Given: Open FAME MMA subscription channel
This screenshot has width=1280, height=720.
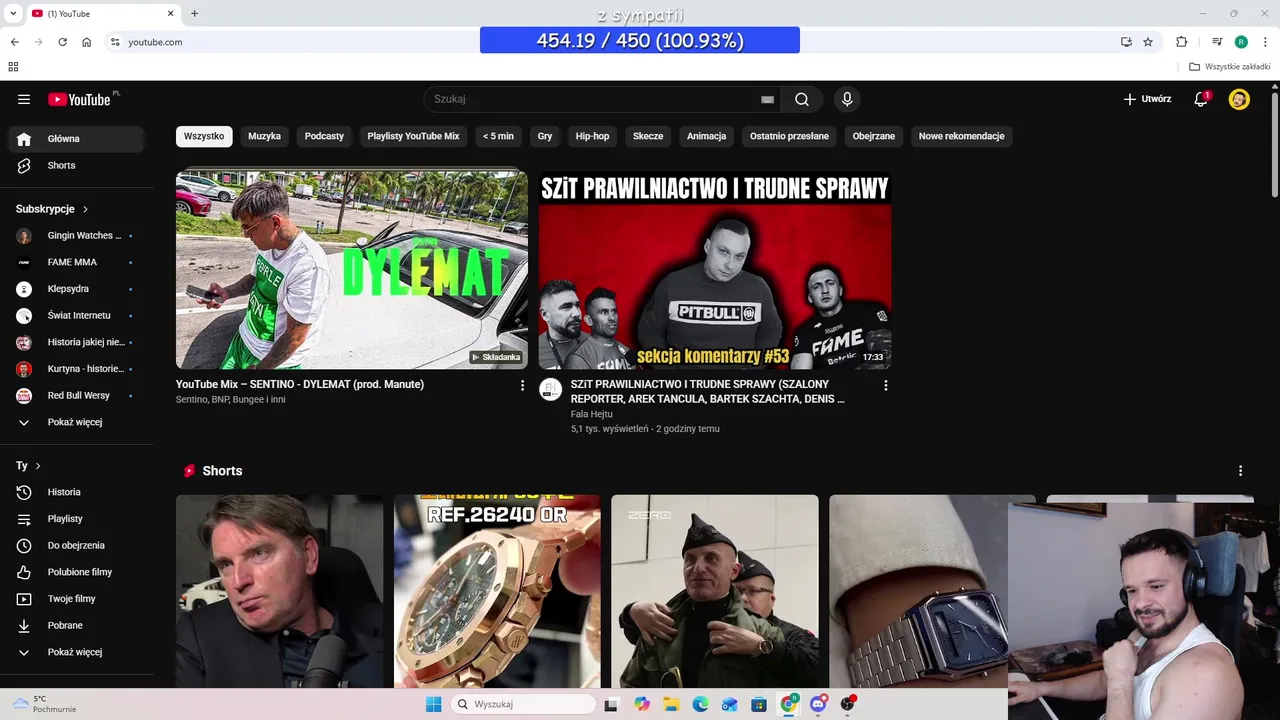Looking at the screenshot, I should (76, 262).
